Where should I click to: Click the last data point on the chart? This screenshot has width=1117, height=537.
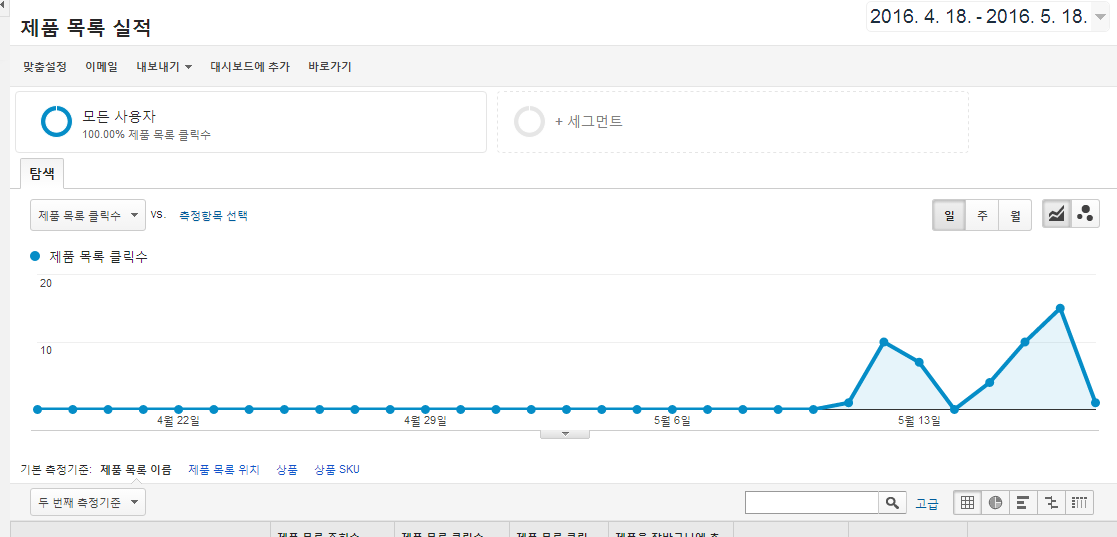[1095, 402]
